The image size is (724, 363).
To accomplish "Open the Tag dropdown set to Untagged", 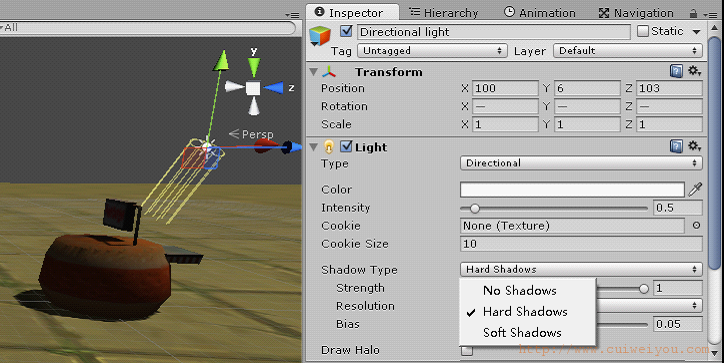I will [x=432, y=51].
